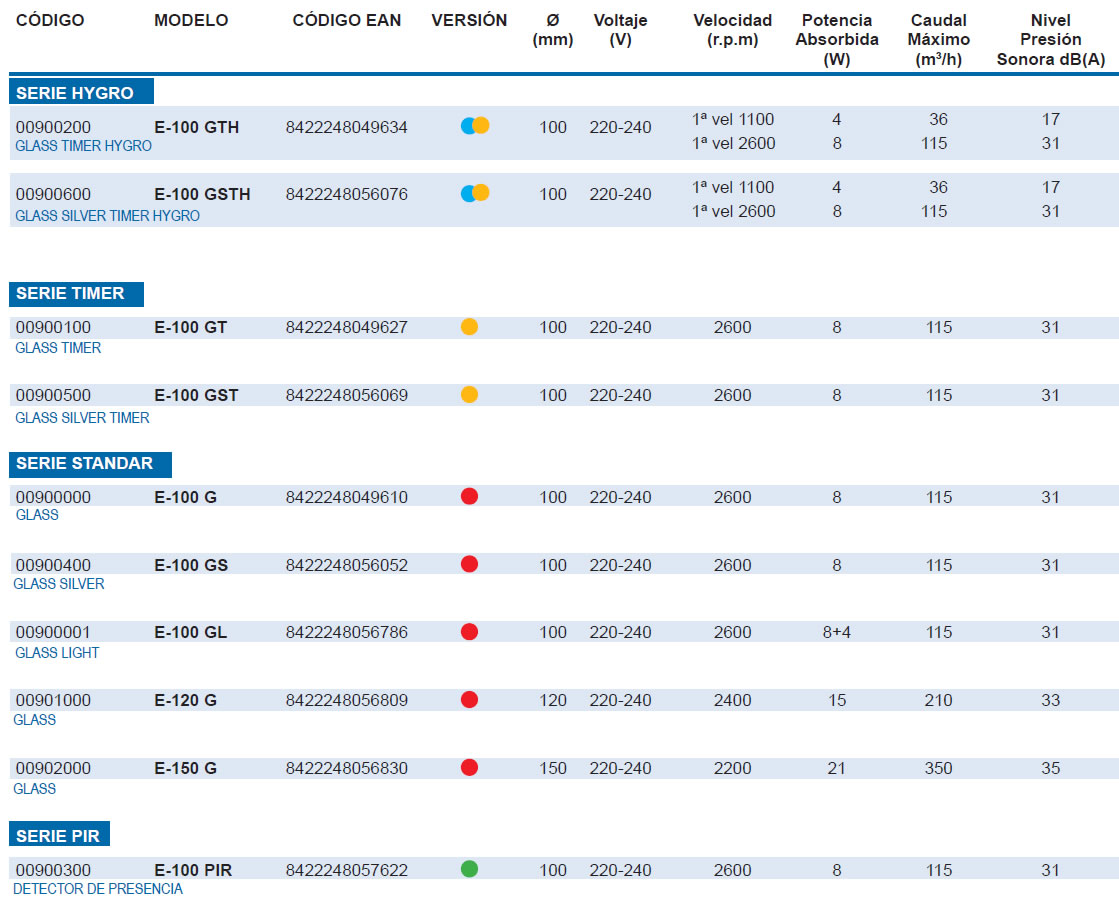Click the green version dot for E-100 PIR
The height and width of the screenshot is (907, 1119).
pos(470,869)
